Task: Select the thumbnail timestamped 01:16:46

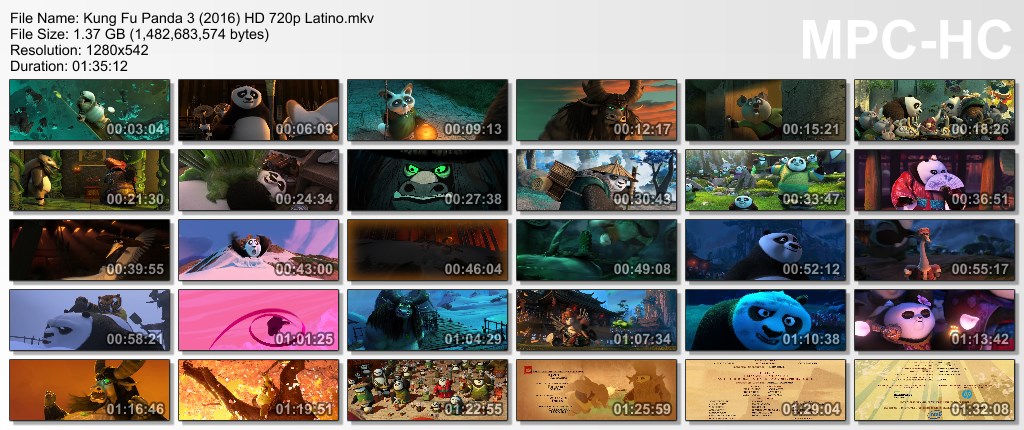Action: [89, 390]
